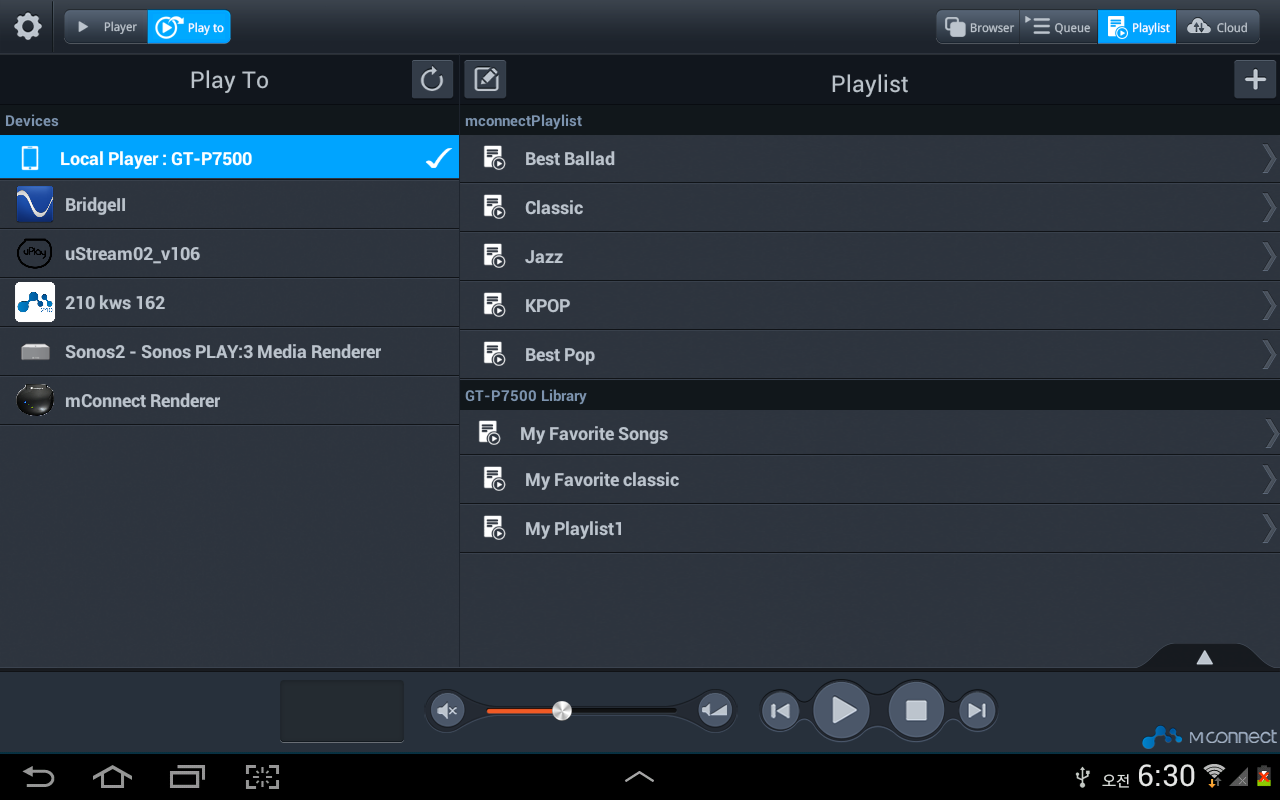This screenshot has height=800, width=1280.
Task: Select Local Player : GT-P7500 device
Action: point(229,158)
